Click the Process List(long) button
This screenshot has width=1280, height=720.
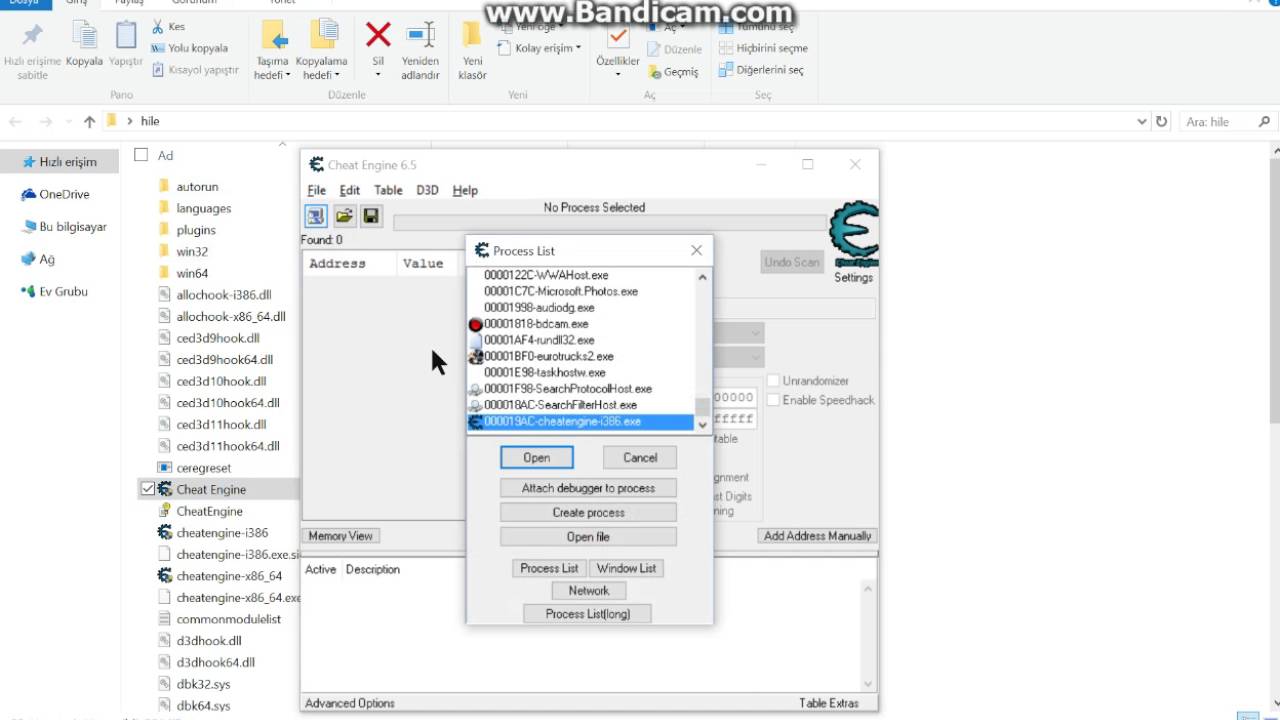click(588, 614)
